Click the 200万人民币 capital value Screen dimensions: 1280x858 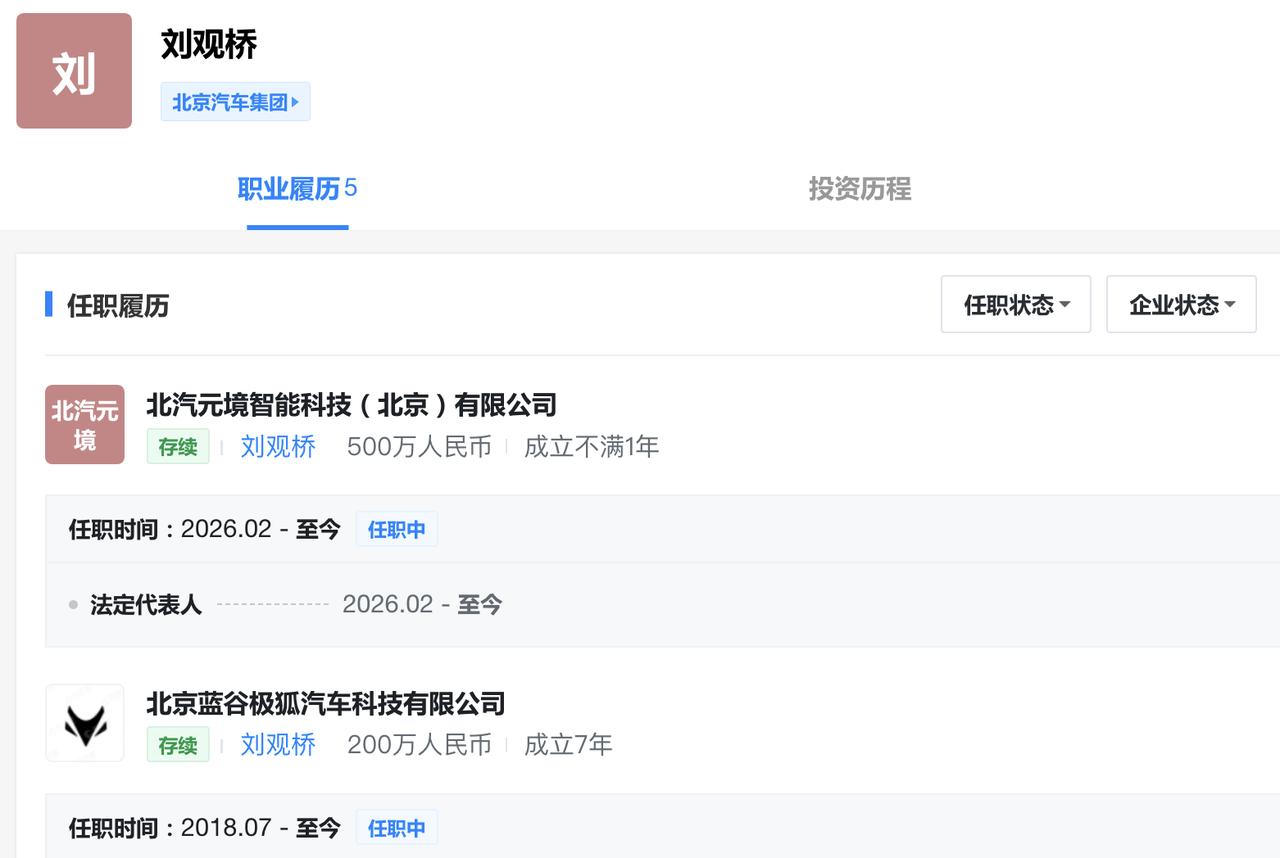pyautogui.click(x=419, y=745)
